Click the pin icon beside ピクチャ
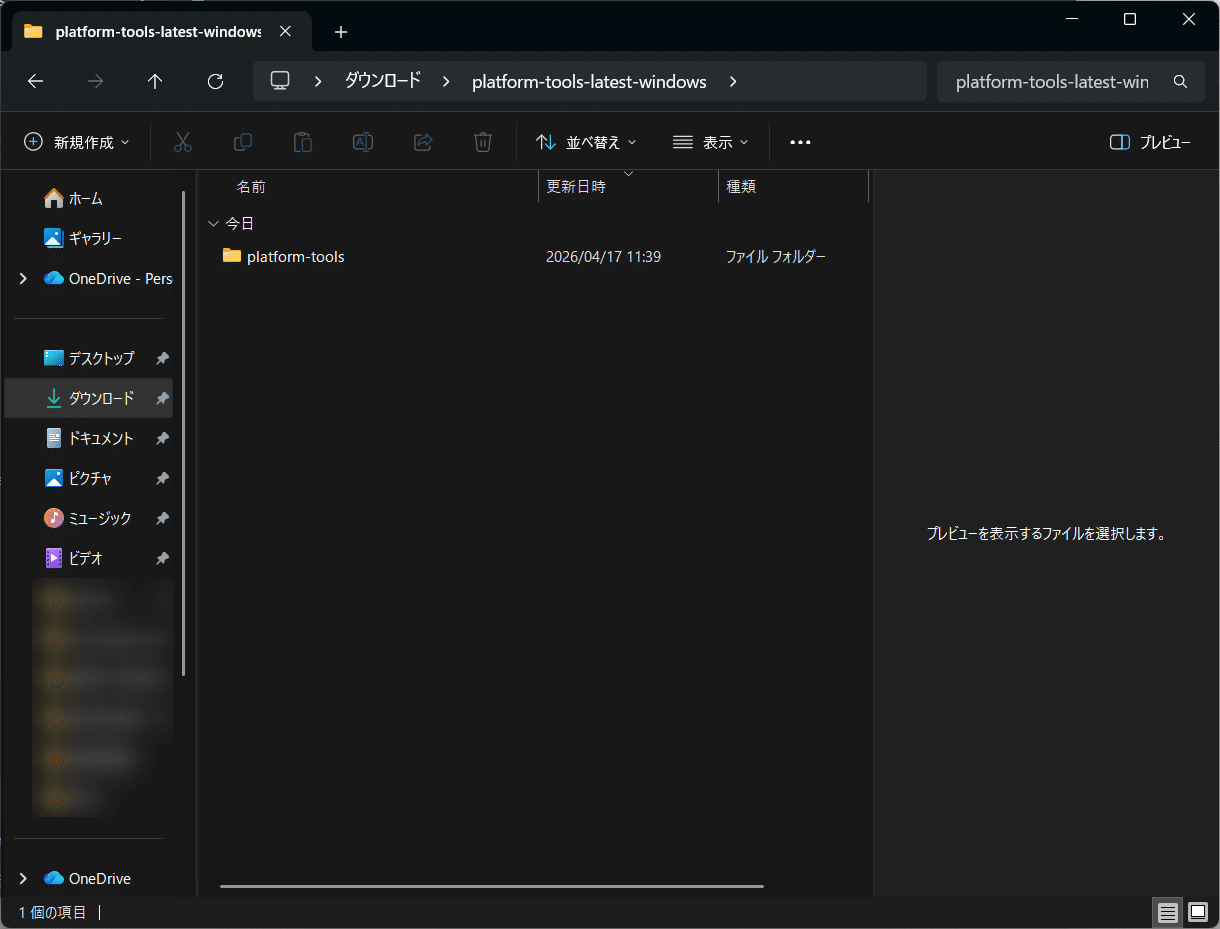Screen dimensions: 1220x929 click(162, 478)
